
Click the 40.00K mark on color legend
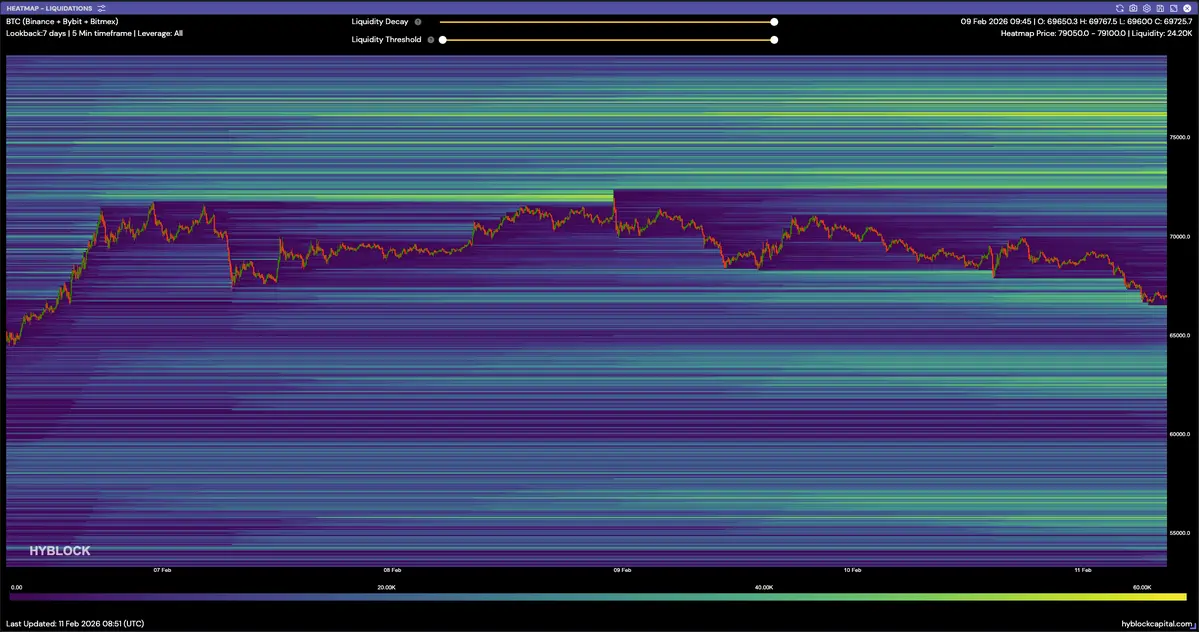click(x=764, y=587)
